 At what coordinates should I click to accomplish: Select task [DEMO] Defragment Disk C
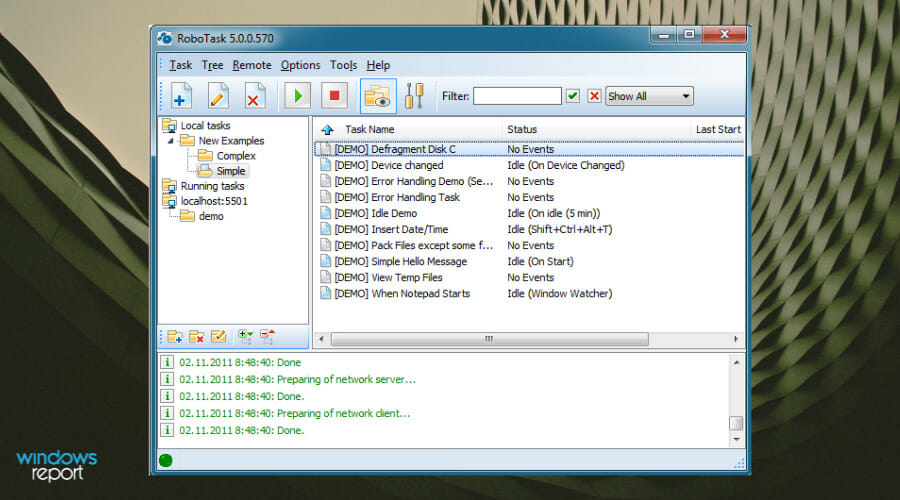click(x=395, y=149)
